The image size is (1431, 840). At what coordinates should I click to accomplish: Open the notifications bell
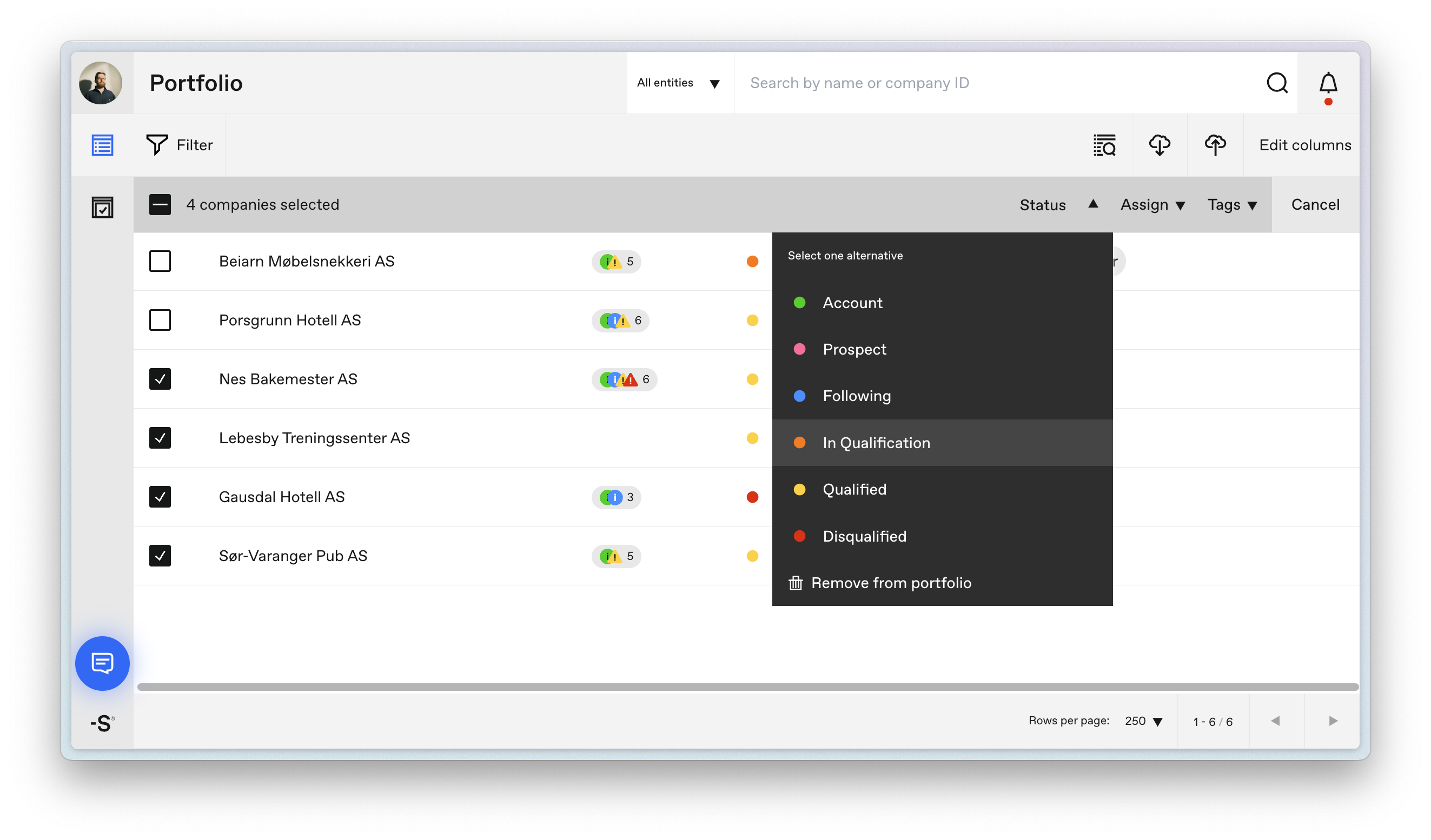pos(1328,84)
